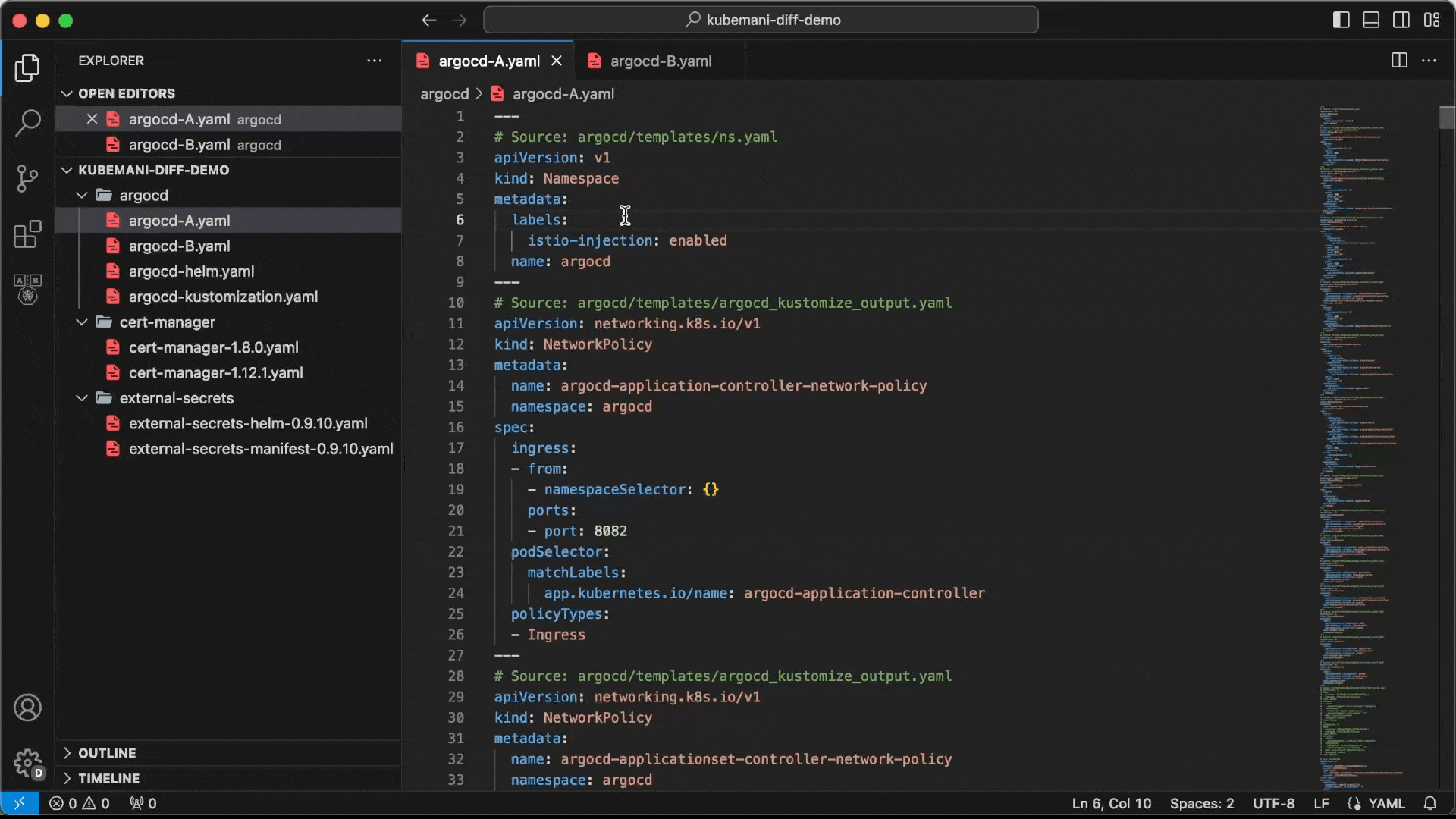Expand the OUTLINE section
This screenshot has height=819, width=1456.
click(107, 753)
